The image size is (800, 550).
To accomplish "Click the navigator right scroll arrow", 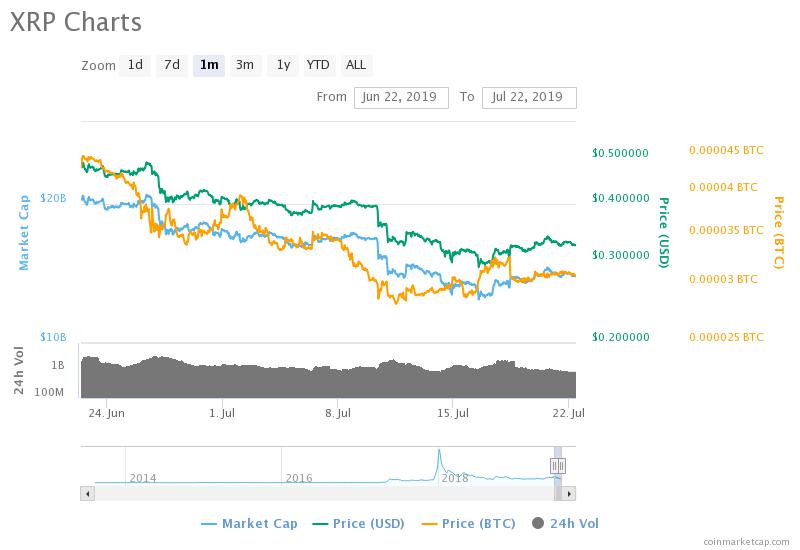I will (x=570, y=493).
